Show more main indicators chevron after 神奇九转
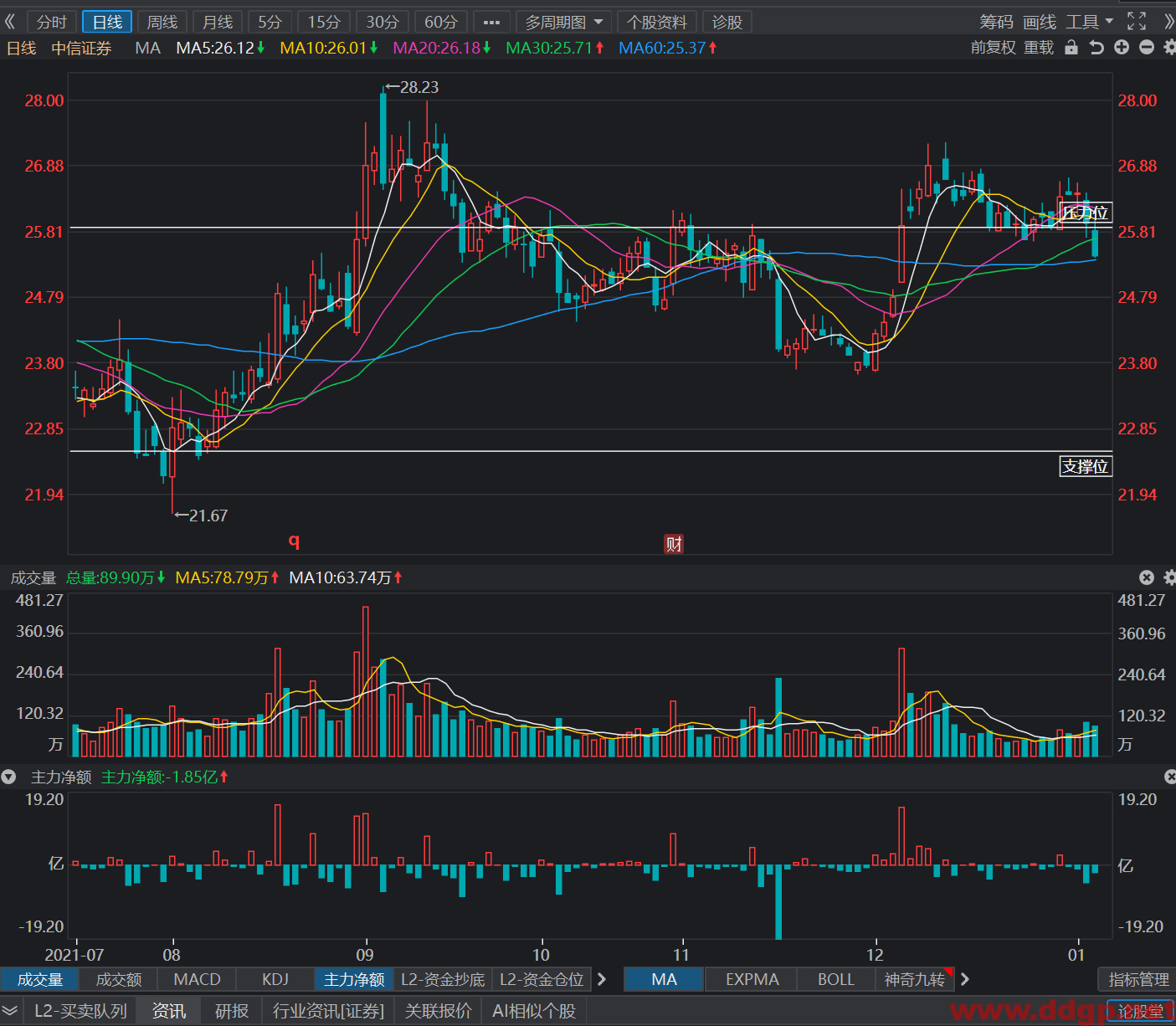 (964, 979)
